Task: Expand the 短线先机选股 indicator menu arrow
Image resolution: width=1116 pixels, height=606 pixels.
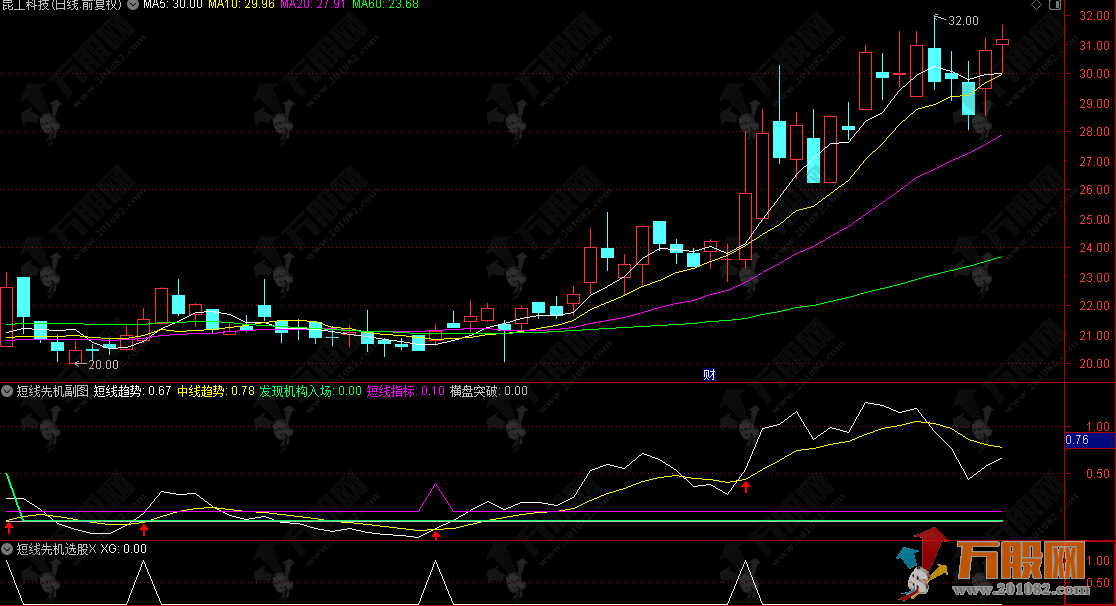Action: 8,549
